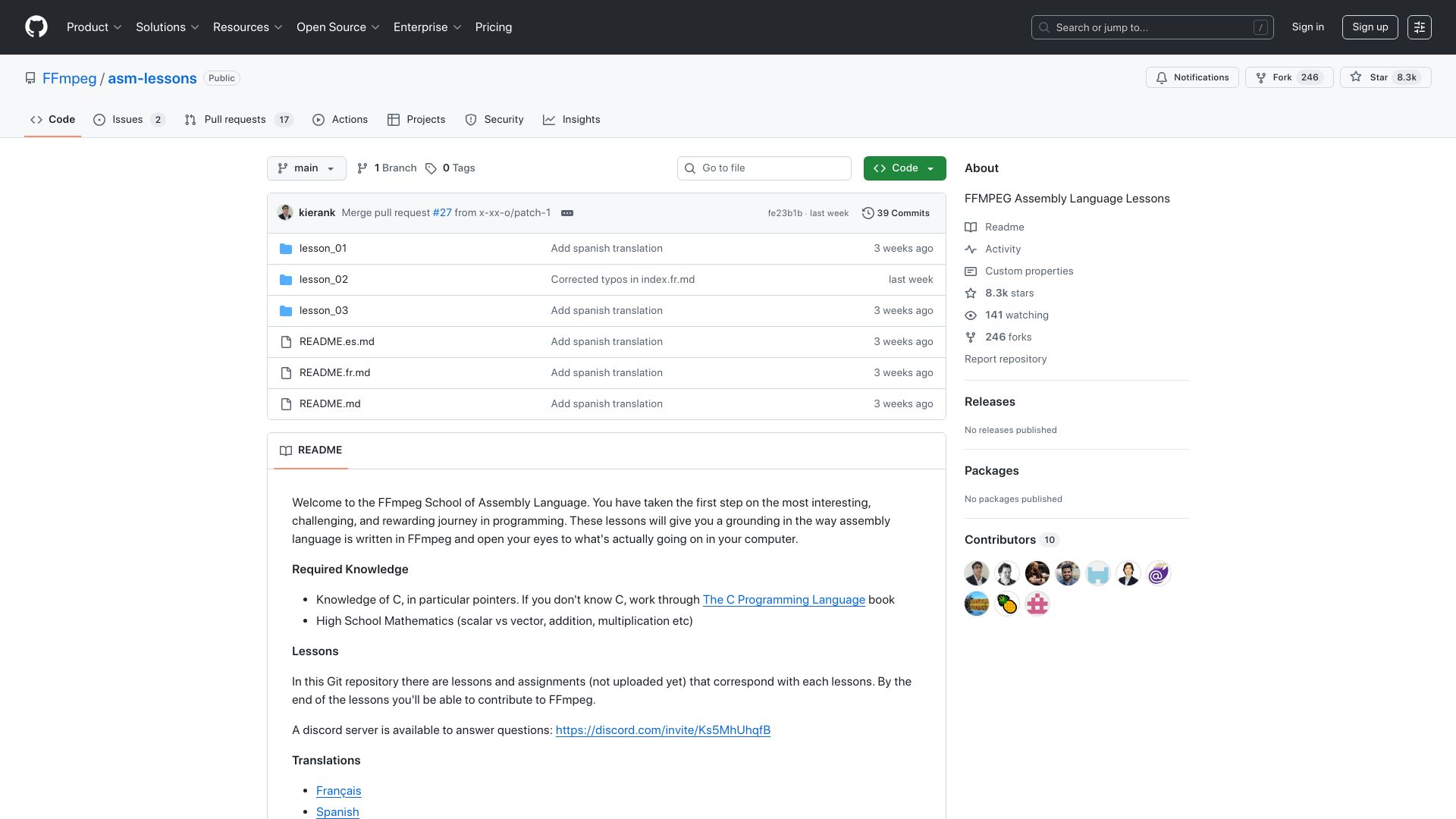
Task: Open the main branch dropdown
Action: pos(306,168)
